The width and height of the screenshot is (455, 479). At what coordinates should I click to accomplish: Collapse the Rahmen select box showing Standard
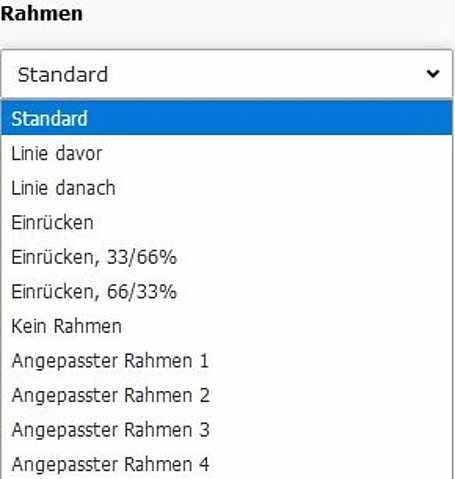coord(227,74)
